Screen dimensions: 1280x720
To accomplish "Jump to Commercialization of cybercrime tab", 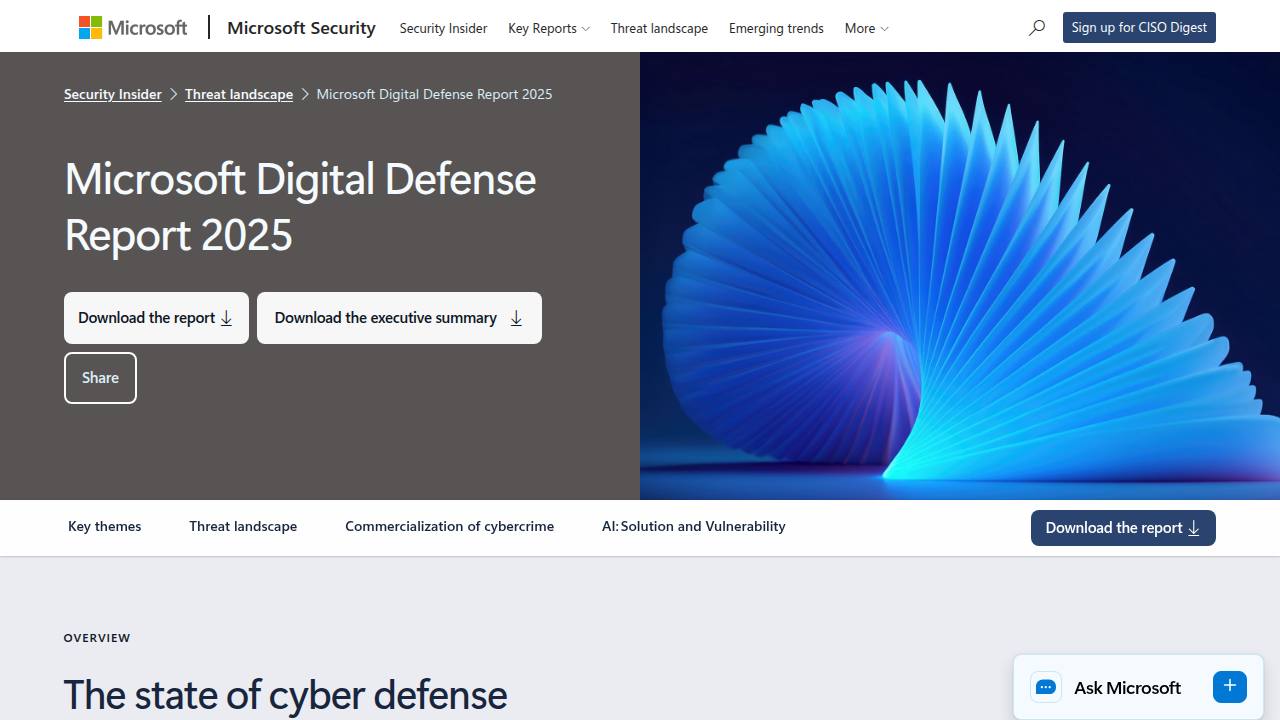I will 449,526.
